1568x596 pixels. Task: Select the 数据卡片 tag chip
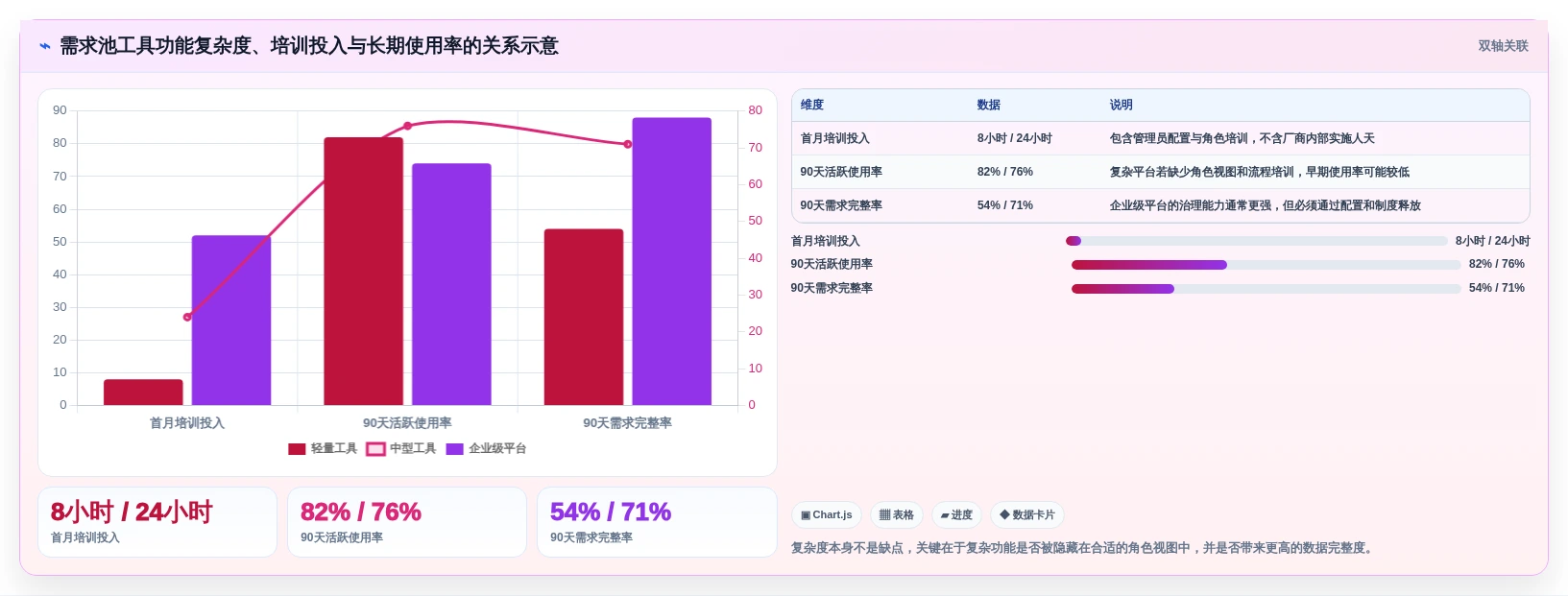point(1026,515)
